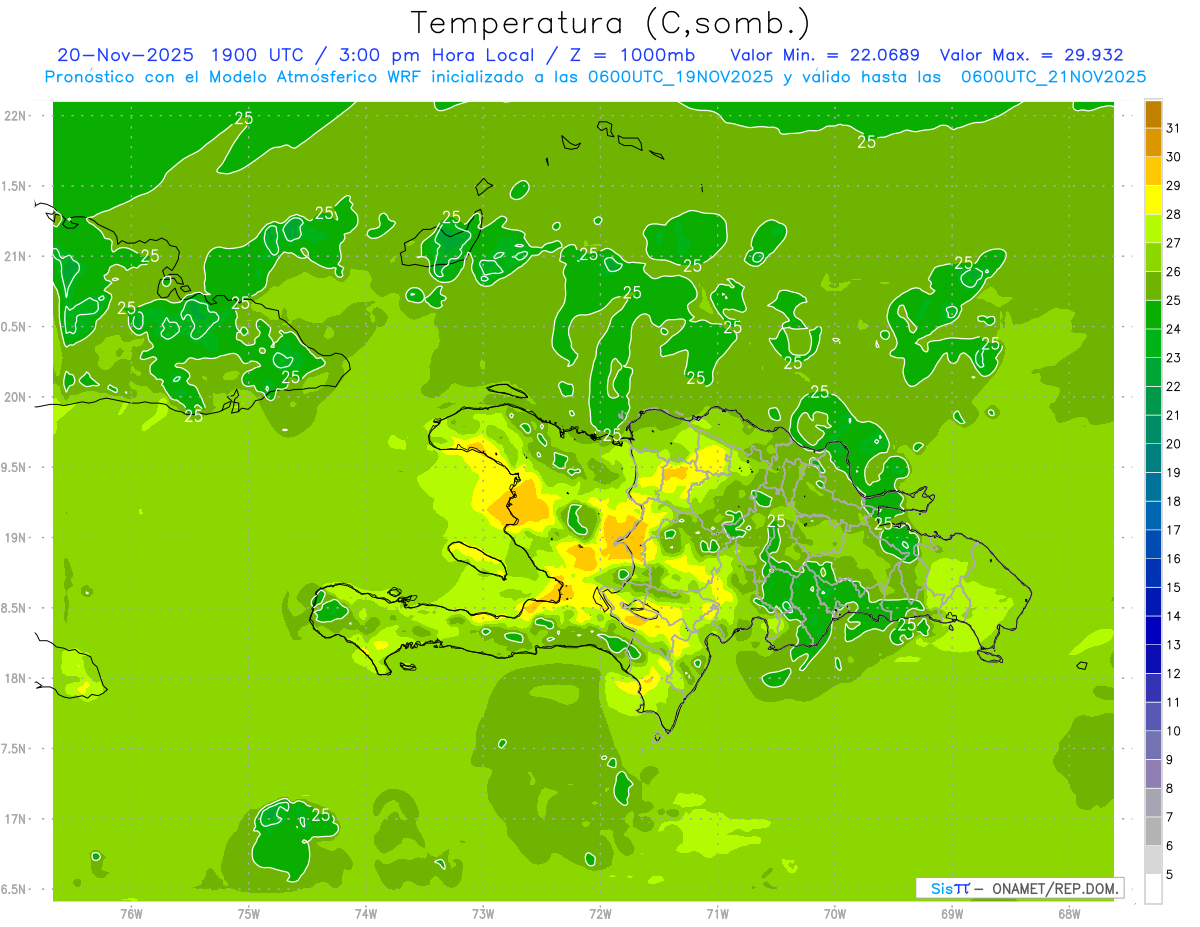This screenshot has height=927, width=1200.
Task: Click the legend scale label "31"
Action: click(x=1174, y=128)
